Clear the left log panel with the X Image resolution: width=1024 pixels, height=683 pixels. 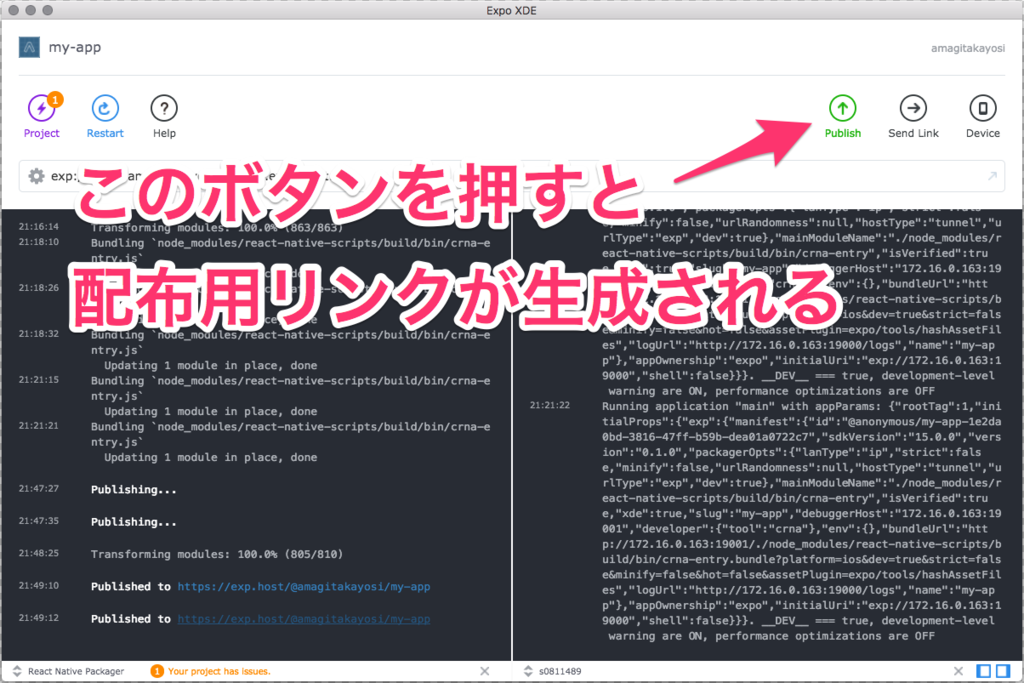pos(485,671)
